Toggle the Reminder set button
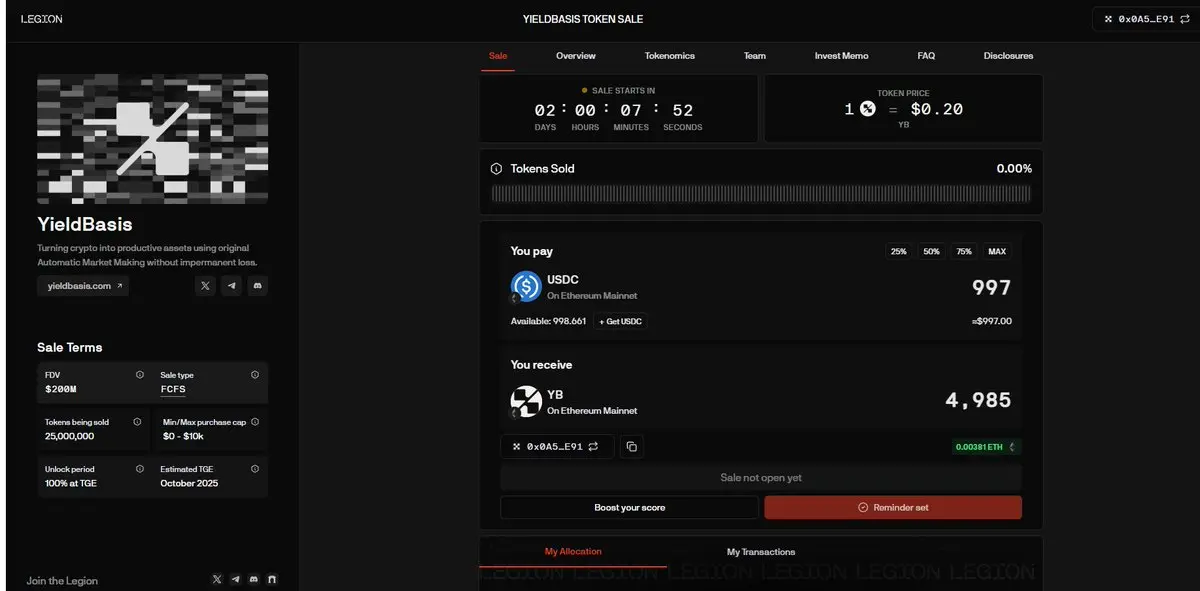1200x591 pixels. pyautogui.click(x=893, y=507)
